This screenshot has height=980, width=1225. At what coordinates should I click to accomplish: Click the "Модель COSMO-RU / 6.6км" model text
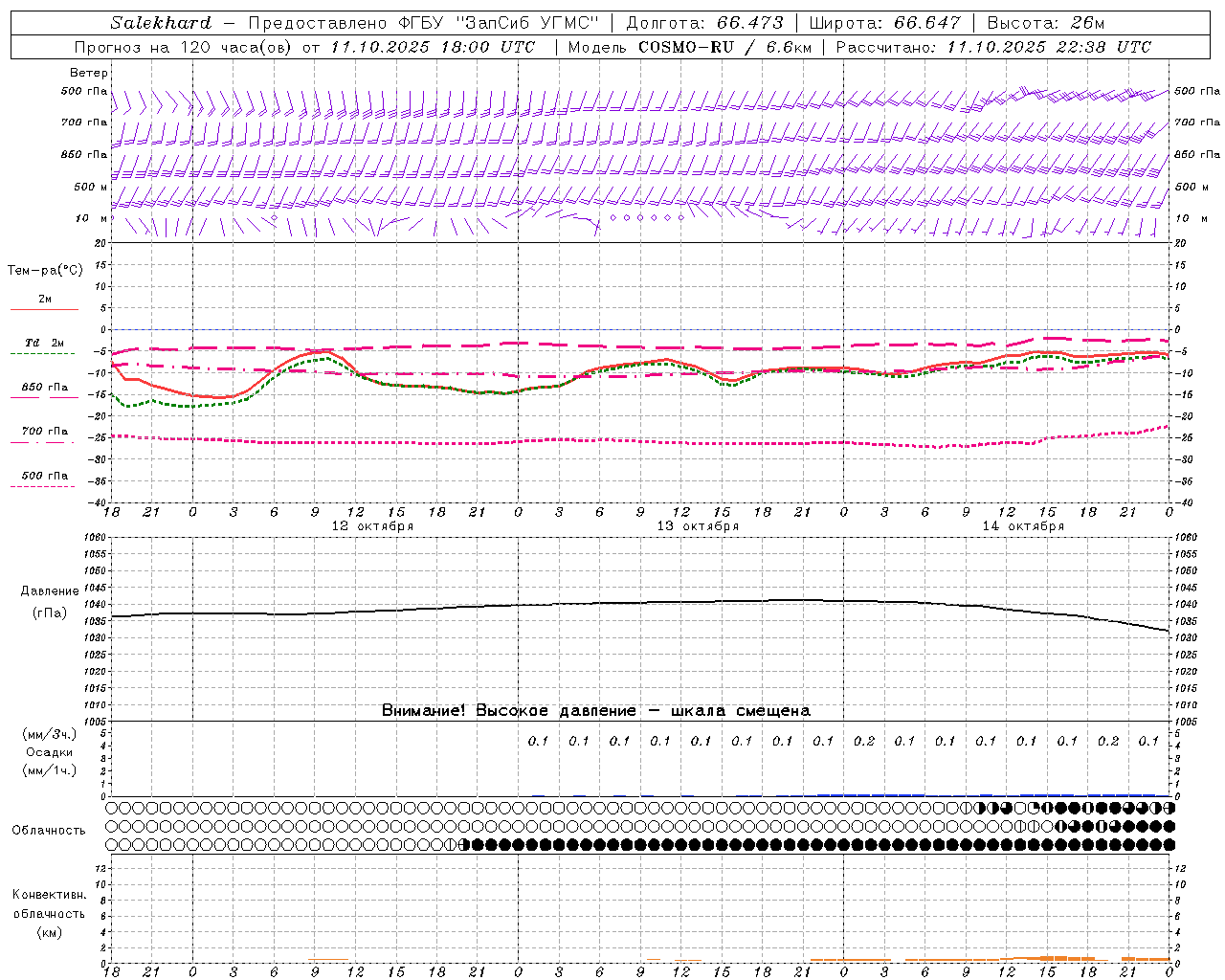(689, 47)
